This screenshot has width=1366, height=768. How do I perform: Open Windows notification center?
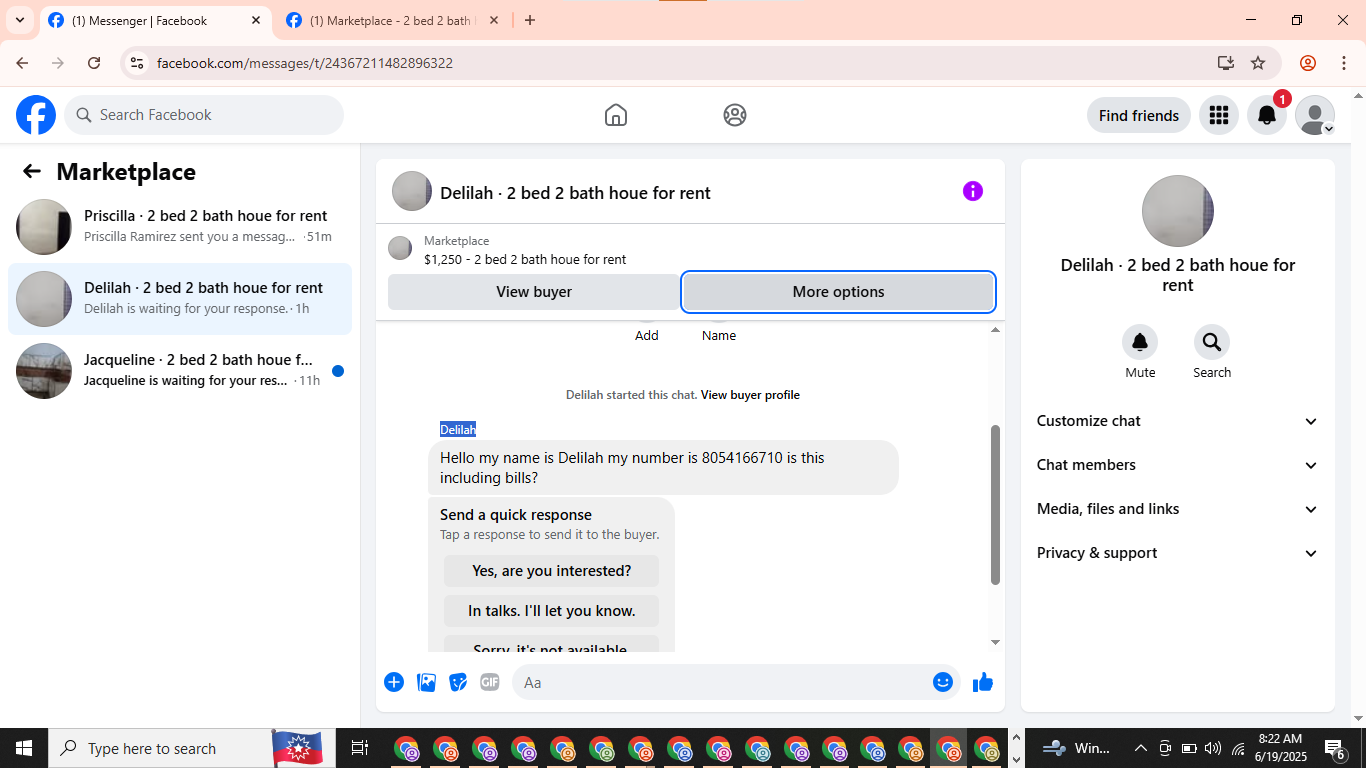pos(1335,748)
